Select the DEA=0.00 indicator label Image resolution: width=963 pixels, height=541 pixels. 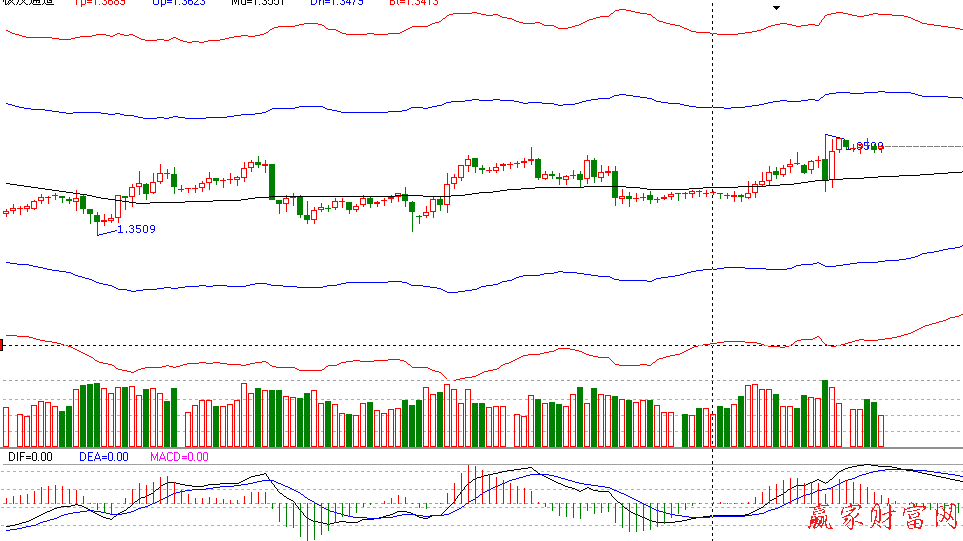[x=104, y=457]
